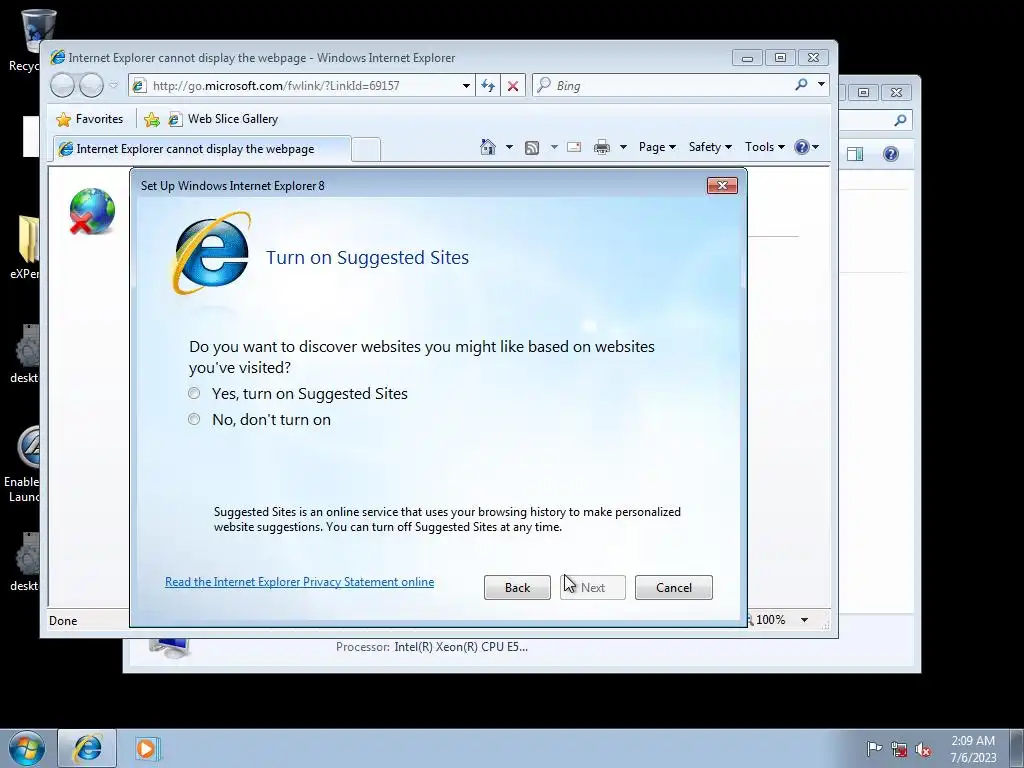Open the Safety menu
The width and height of the screenshot is (1024, 768).
coord(710,147)
